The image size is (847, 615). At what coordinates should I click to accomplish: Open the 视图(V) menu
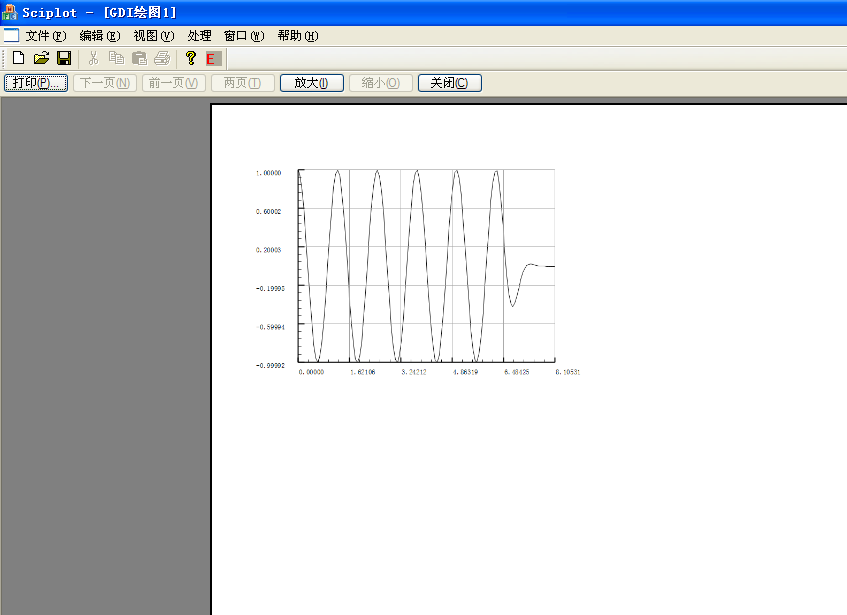tap(153, 36)
